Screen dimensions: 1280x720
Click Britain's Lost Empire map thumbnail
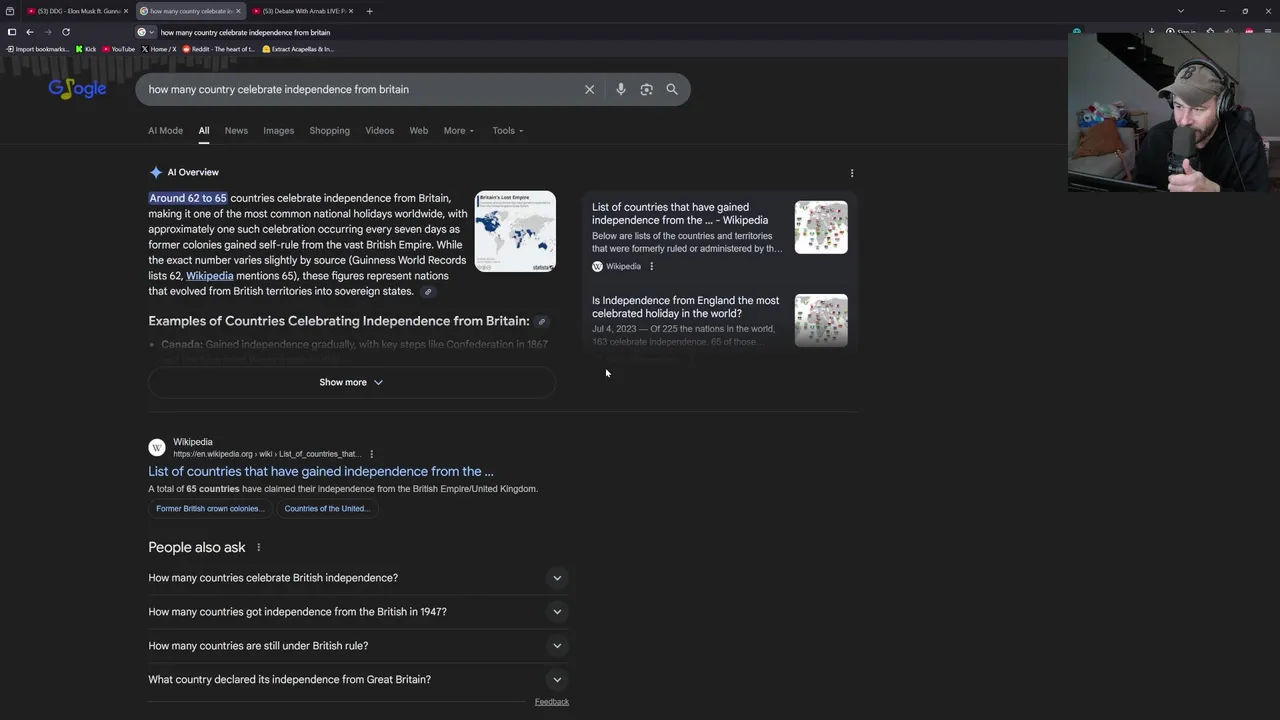point(515,231)
